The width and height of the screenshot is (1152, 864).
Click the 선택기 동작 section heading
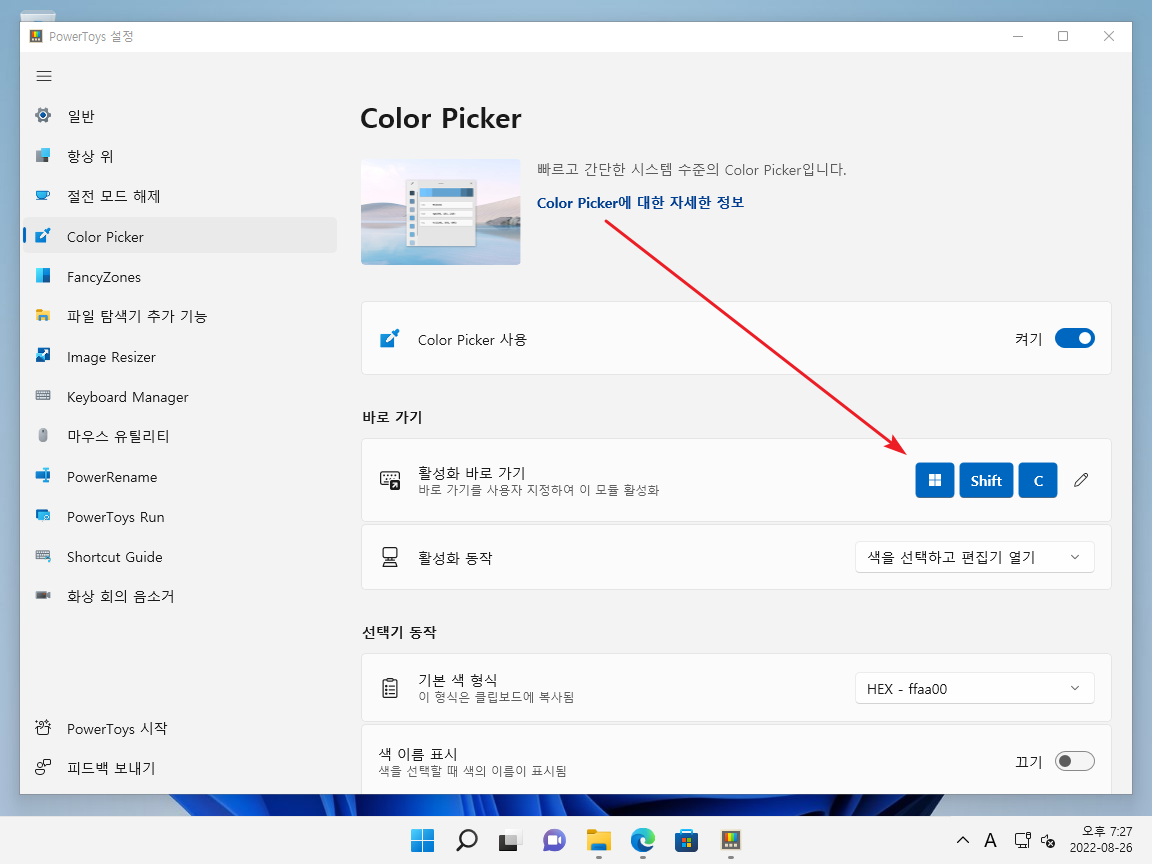click(399, 632)
